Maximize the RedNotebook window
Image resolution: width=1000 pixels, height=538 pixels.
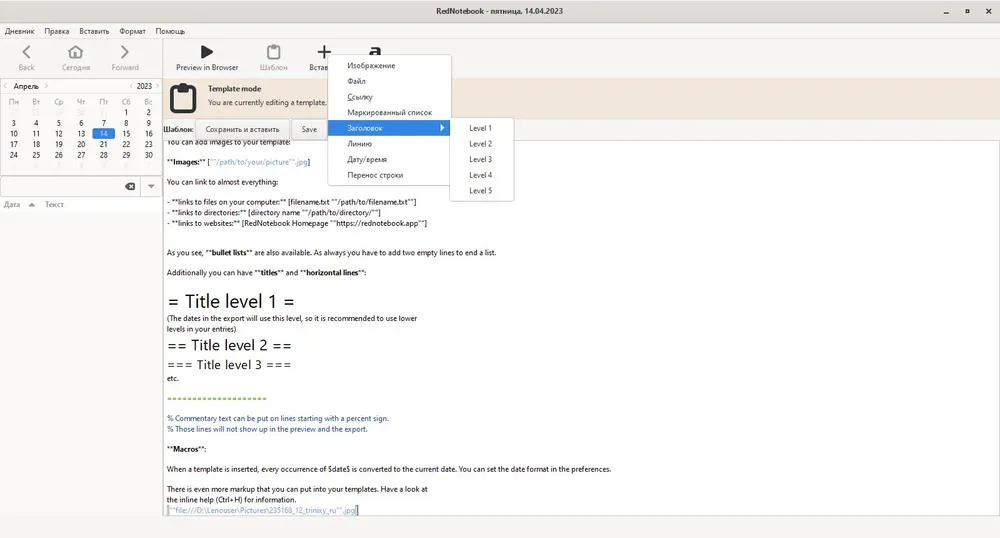coord(967,11)
